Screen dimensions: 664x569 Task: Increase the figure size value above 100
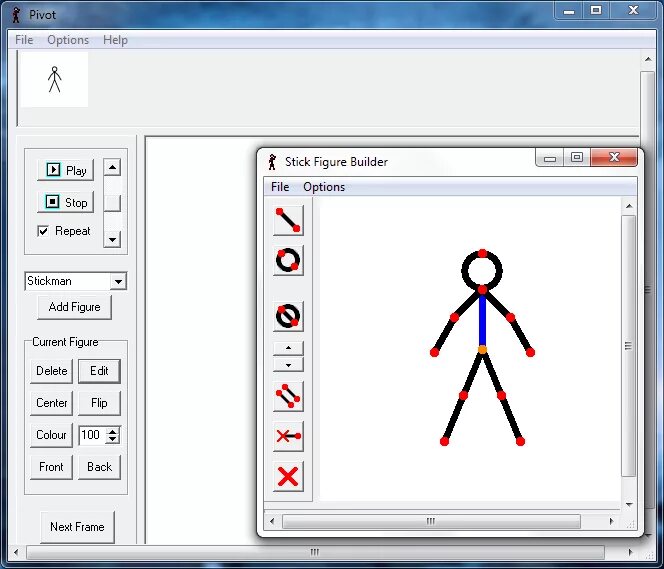(113, 431)
